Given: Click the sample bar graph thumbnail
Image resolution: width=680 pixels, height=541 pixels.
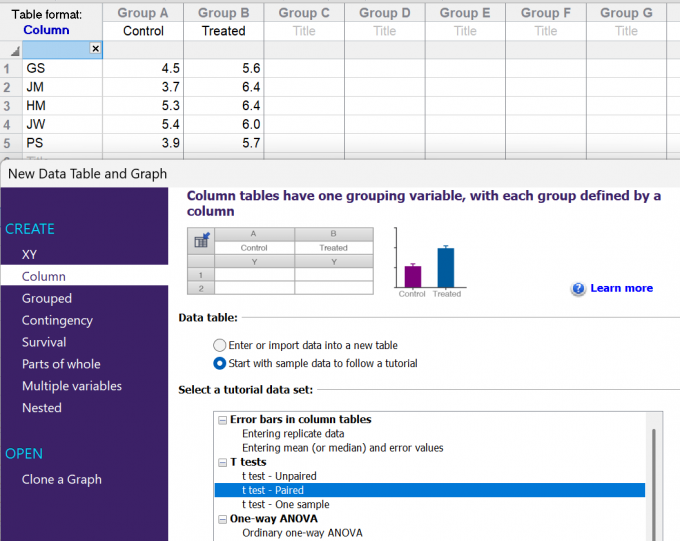Looking at the screenshot, I should [430, 262].
